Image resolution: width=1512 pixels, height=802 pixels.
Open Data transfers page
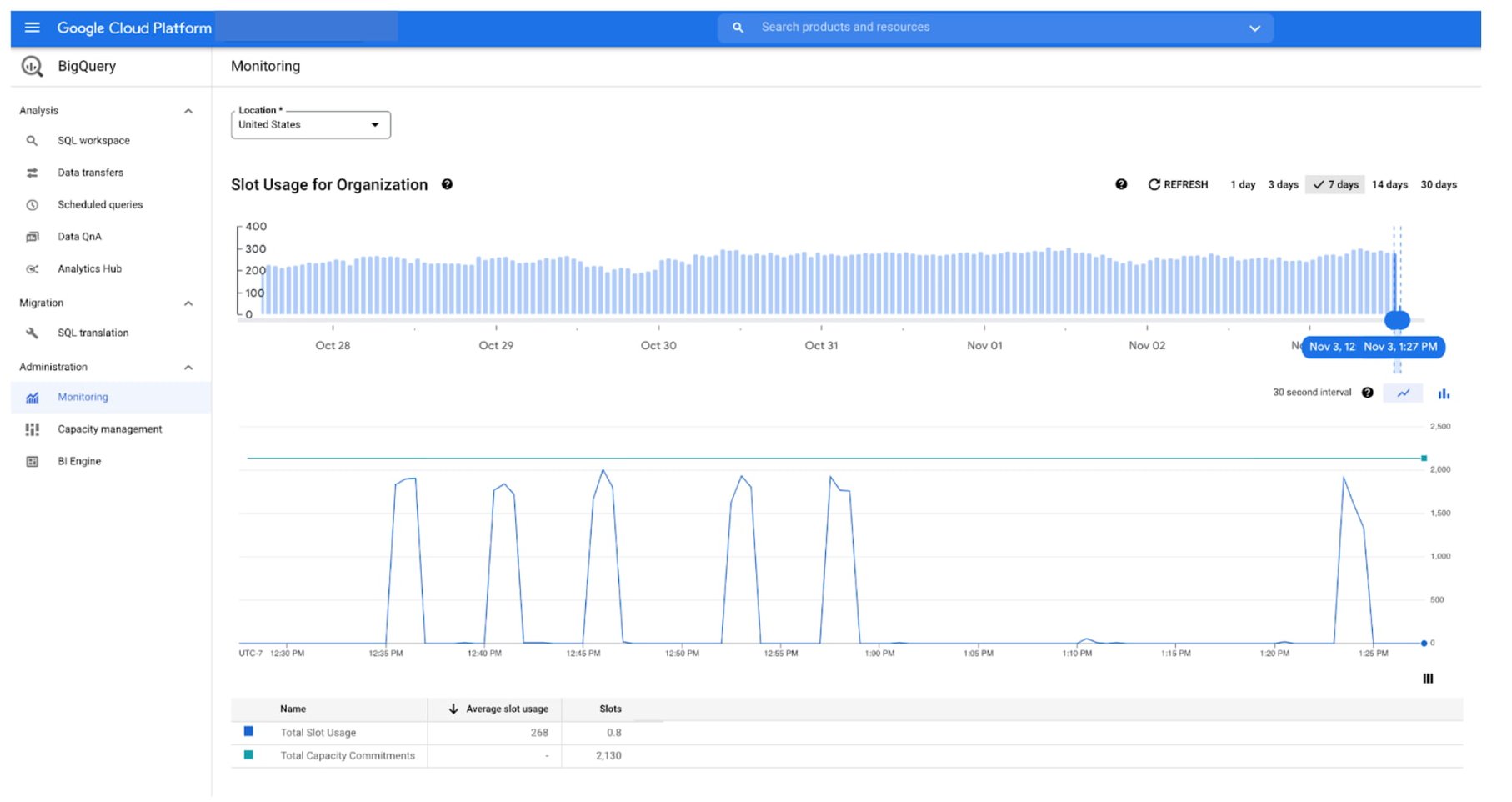[90, 173]
